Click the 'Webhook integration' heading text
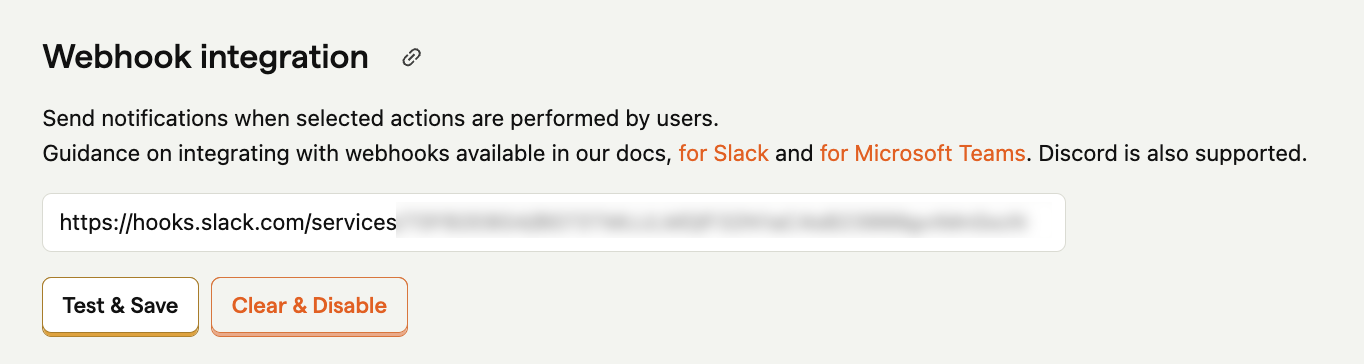 point(205,57)
